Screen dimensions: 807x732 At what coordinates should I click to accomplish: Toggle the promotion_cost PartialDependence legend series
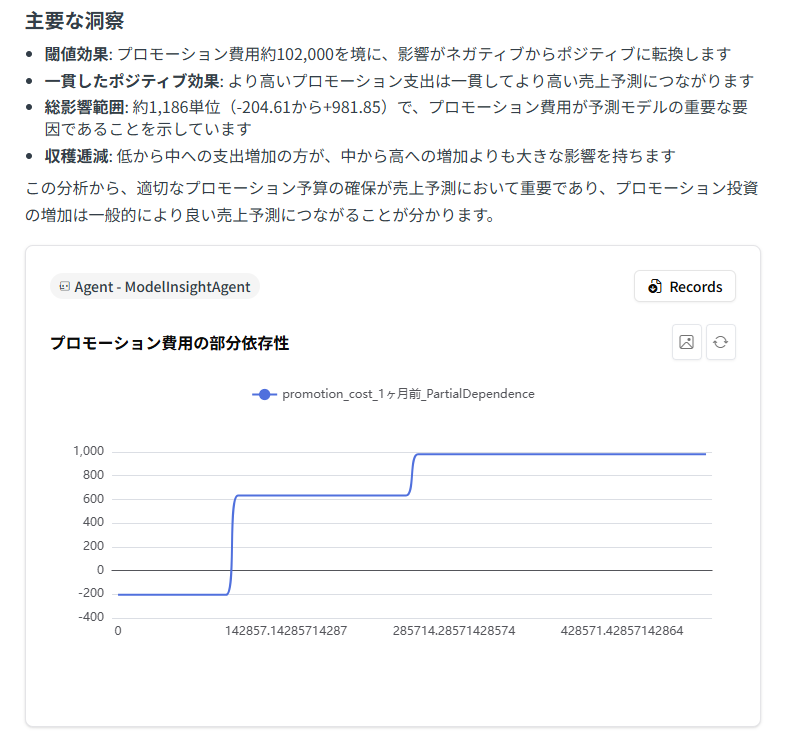pyautogui.click(x=407, y=394)
